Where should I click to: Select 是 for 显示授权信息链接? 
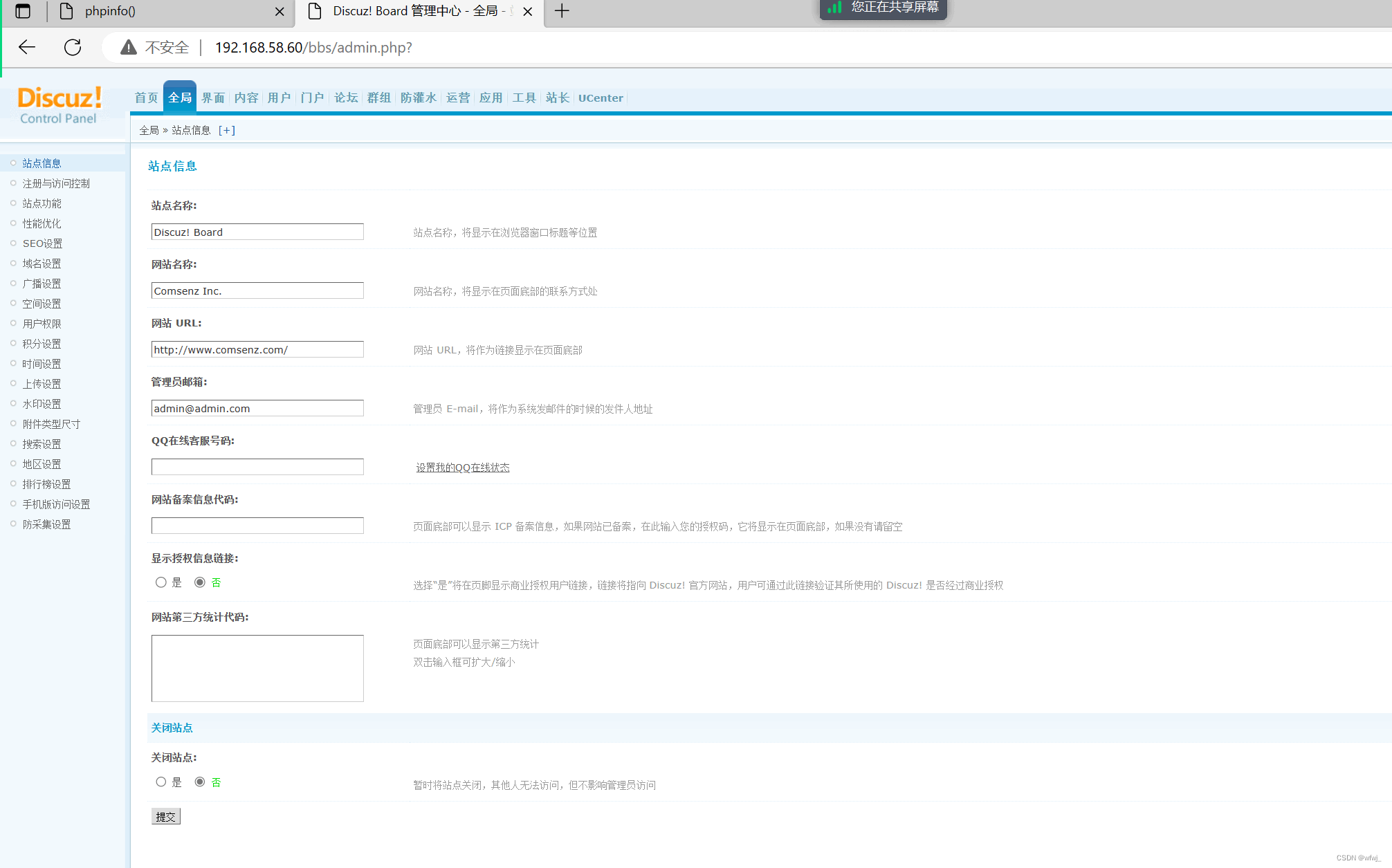click(161, 582)
